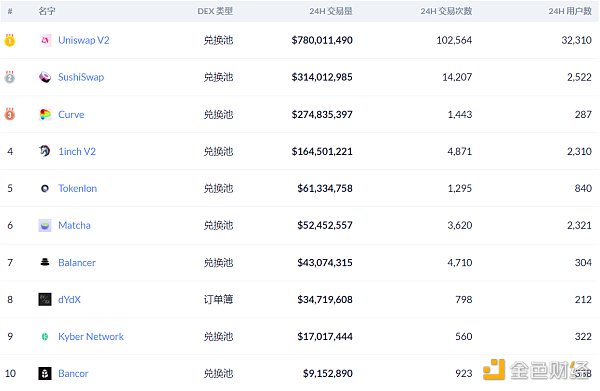The height and width of the screenshot is (391, 600).
Task: Open the SushiSwap name link
Action: (81, 77)
